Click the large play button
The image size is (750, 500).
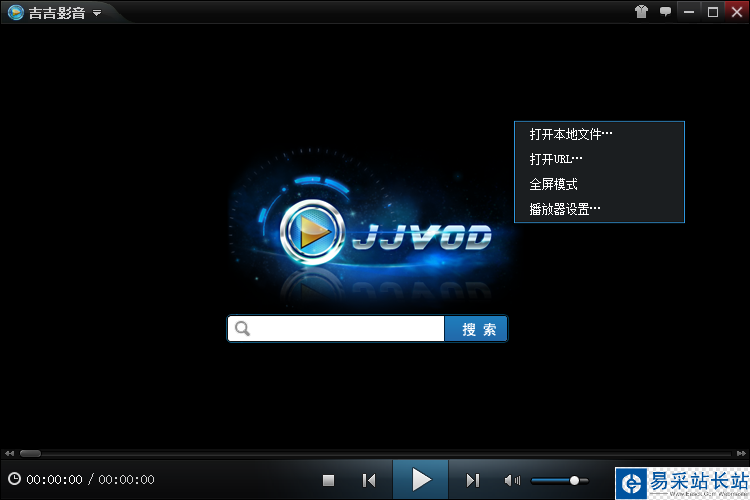click(x=420, y=479)
